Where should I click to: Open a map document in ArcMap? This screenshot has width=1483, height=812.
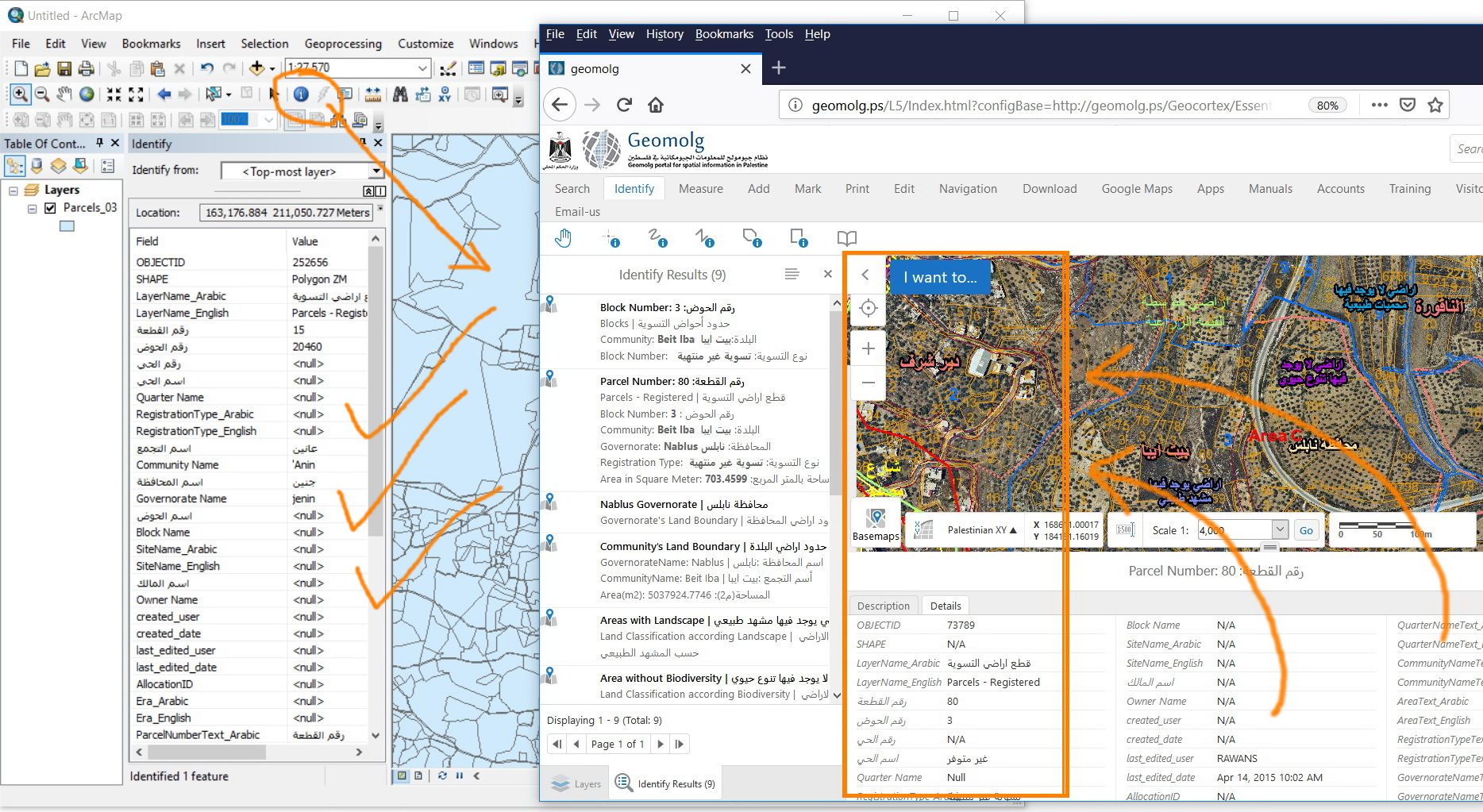click(42, 68)
